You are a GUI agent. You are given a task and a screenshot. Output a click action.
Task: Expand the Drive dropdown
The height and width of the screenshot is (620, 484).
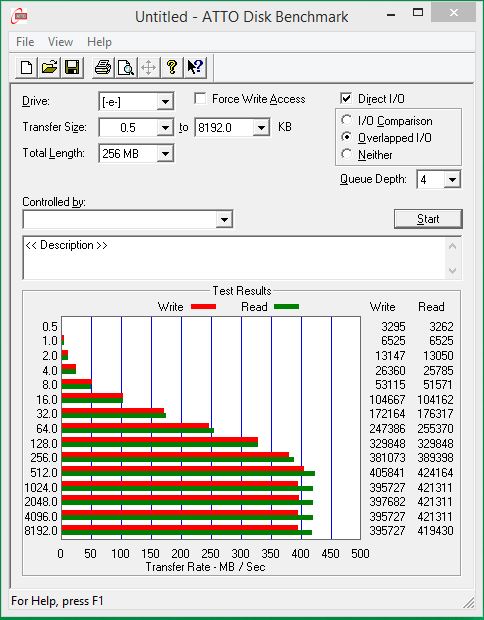coord(164,102)
